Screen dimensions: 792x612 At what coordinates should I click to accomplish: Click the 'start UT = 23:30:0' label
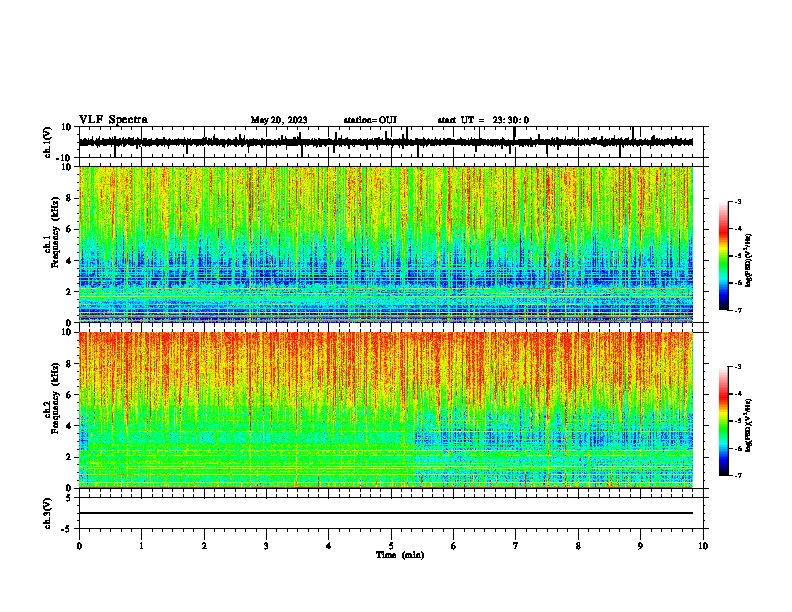point(483,120)
